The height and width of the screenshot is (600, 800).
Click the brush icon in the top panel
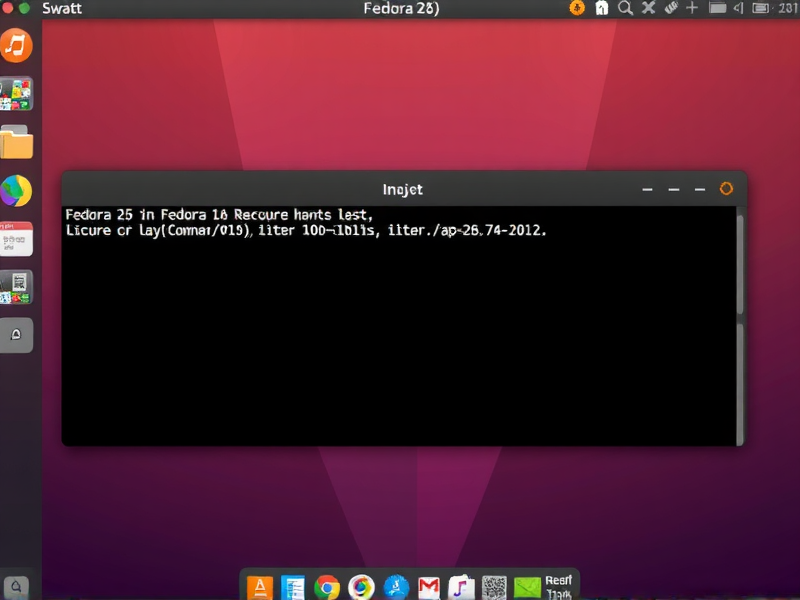pos(670,10)
